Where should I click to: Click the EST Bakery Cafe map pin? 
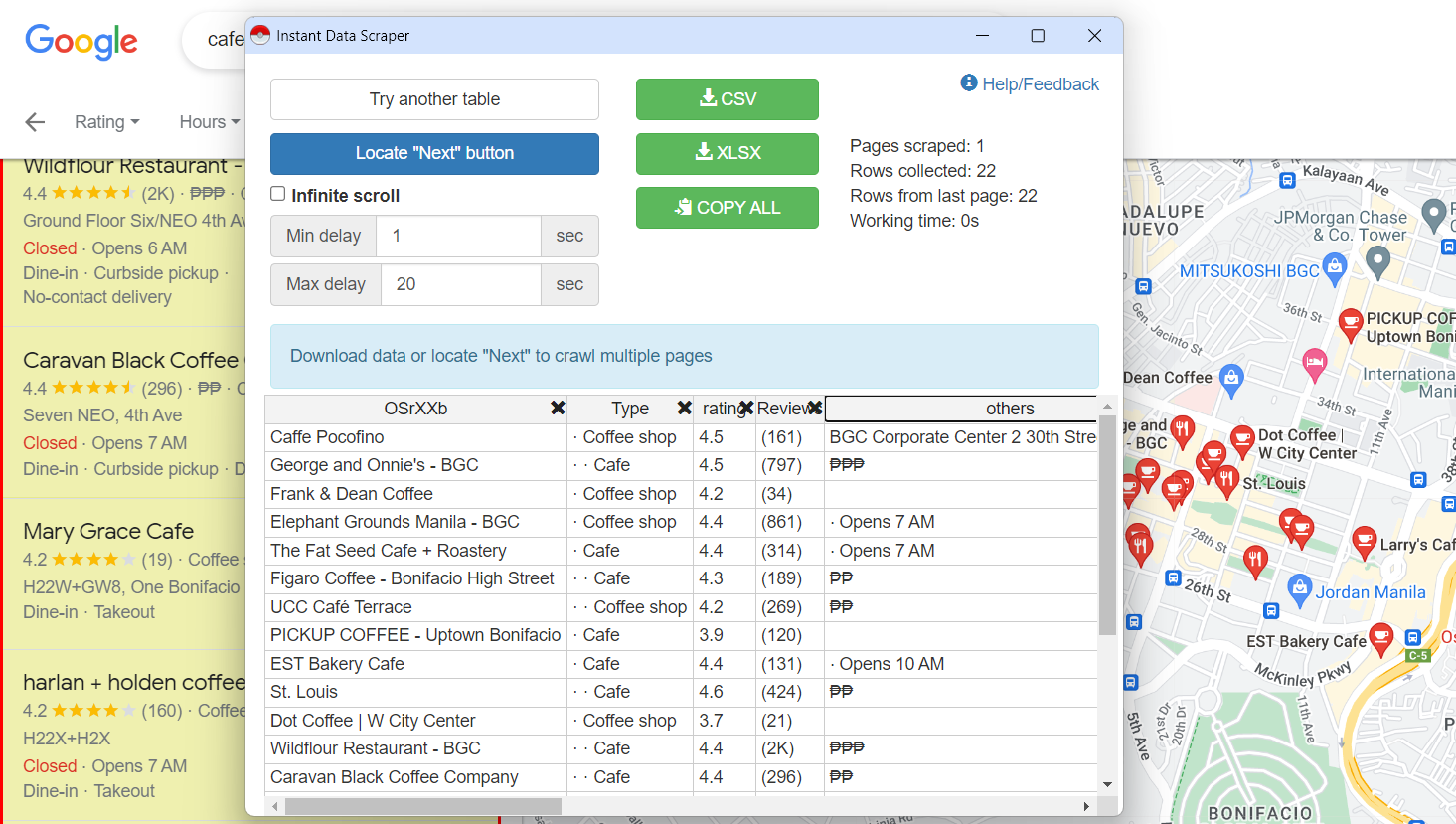coord(1380,638)
